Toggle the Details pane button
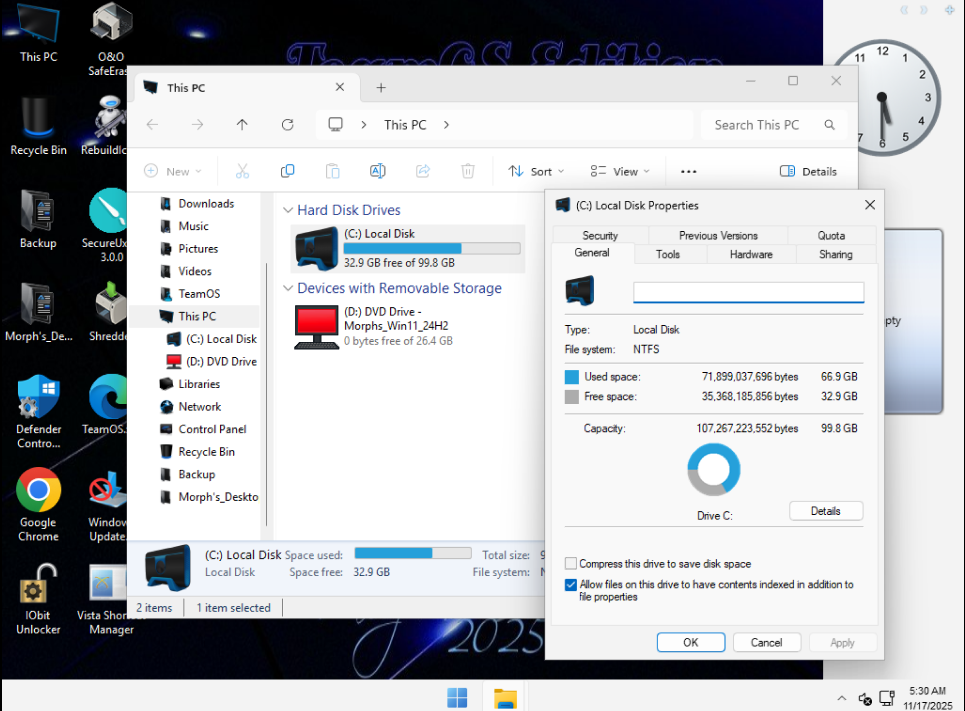 [808, 171]
